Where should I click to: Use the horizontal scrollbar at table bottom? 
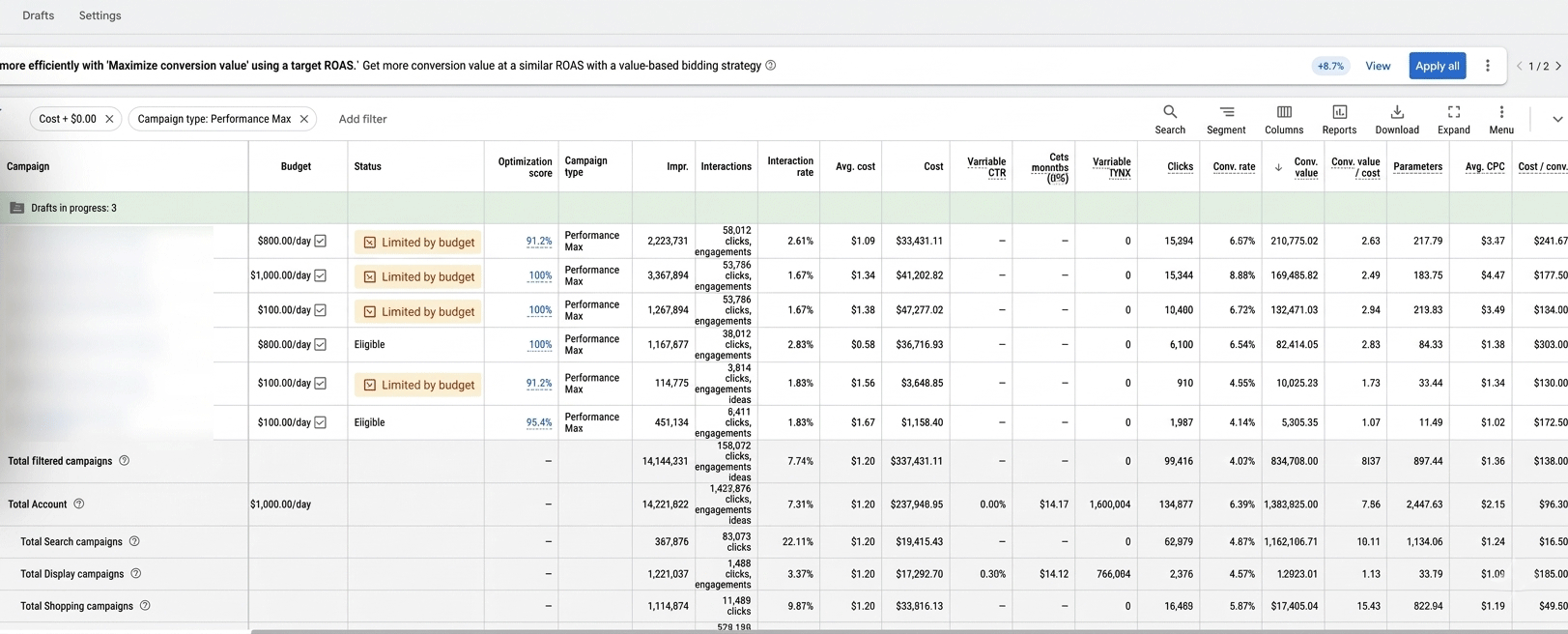point(908,631)
